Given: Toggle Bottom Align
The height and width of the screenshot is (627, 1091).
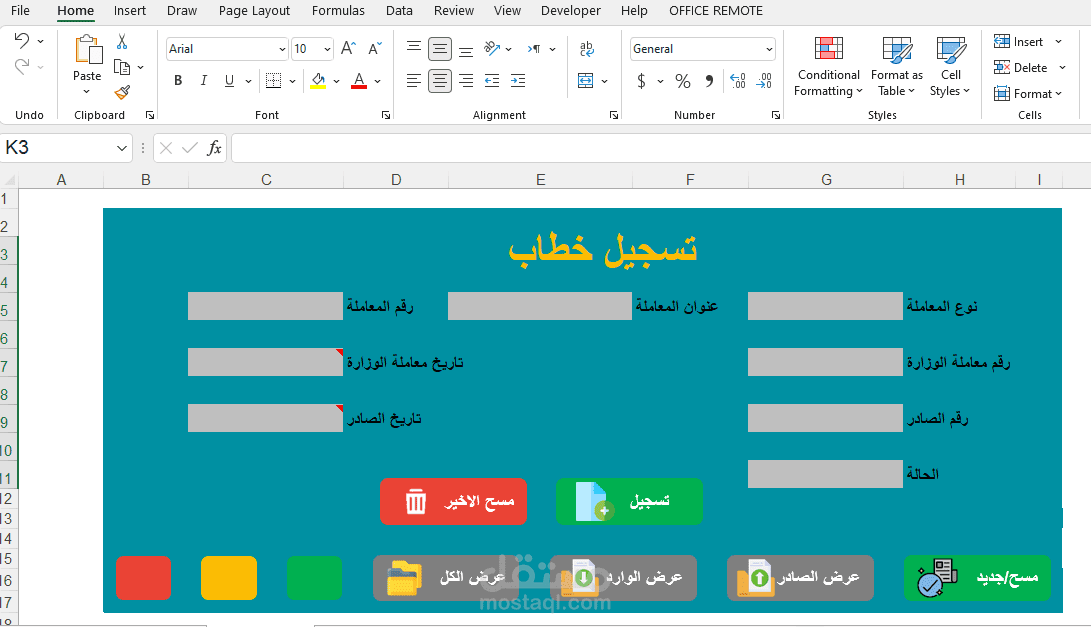Looking at the screenshot, I should [466, 49].
